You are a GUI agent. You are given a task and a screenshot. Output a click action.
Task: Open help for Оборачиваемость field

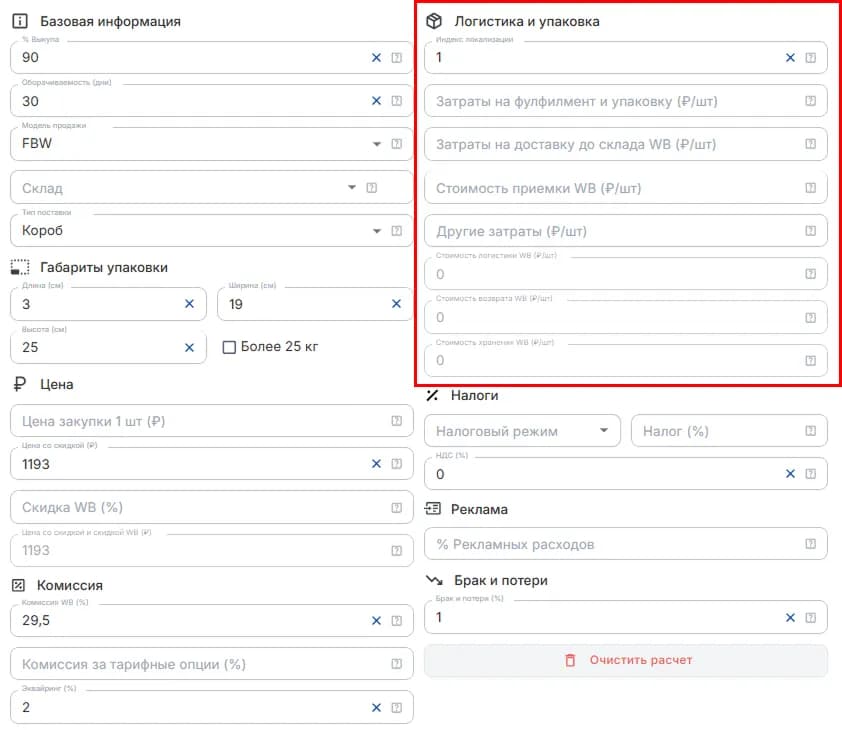coord(396,101)
